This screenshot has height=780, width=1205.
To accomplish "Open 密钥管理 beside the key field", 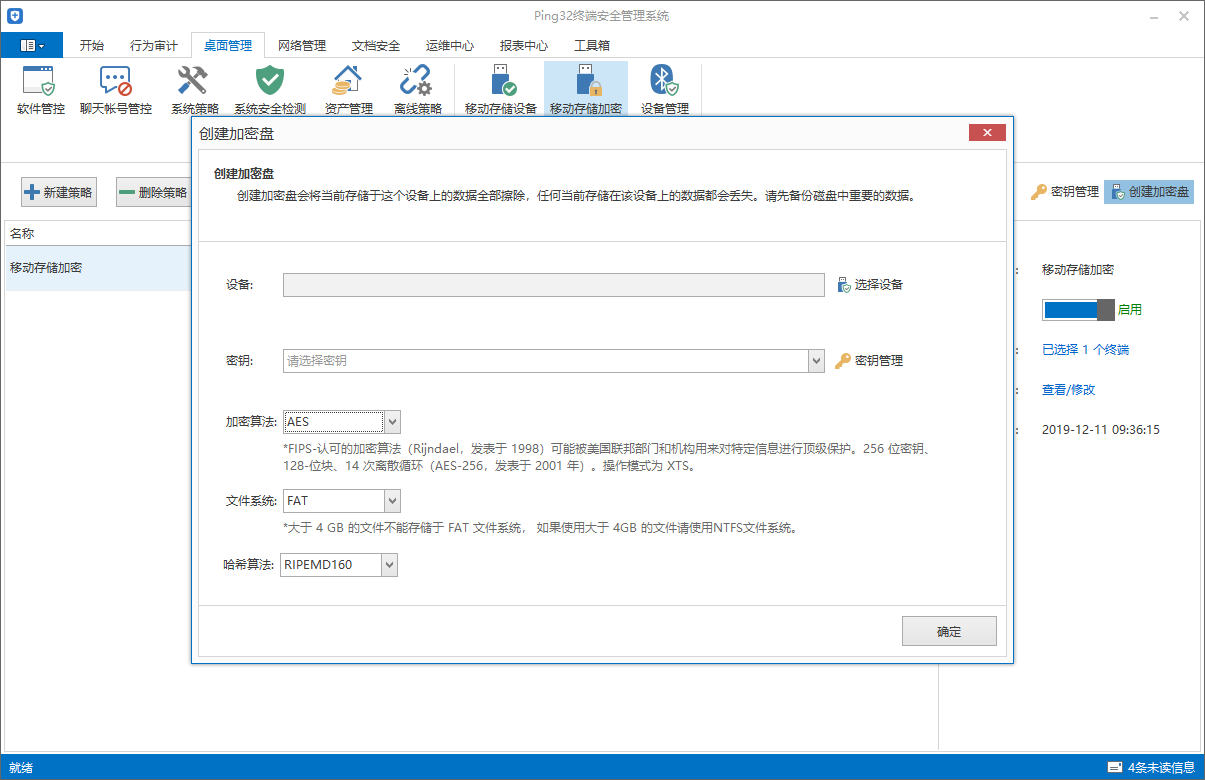I will [x=869, y=360].
